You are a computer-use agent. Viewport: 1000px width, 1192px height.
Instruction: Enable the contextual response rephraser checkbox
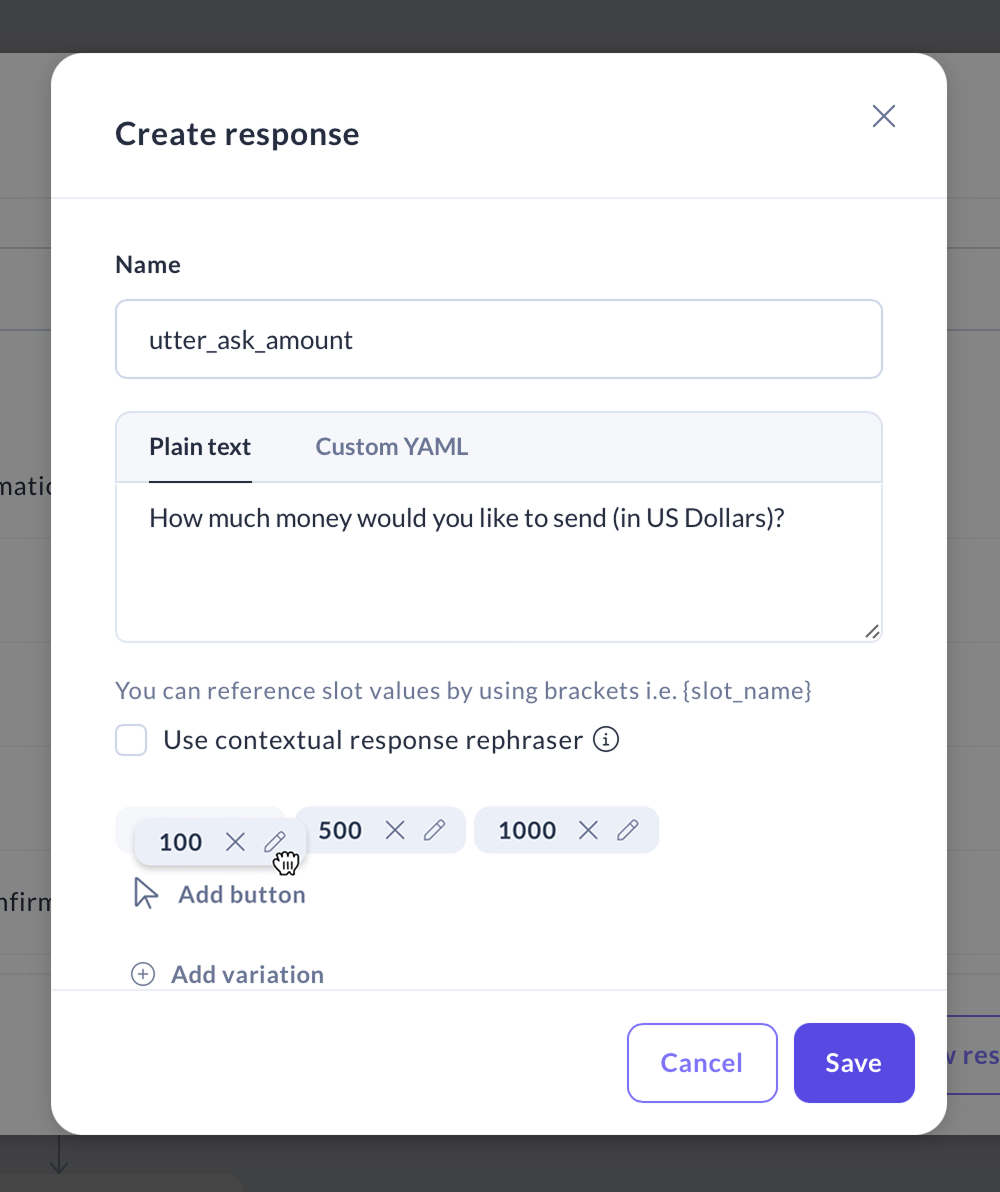click(131, 741)
